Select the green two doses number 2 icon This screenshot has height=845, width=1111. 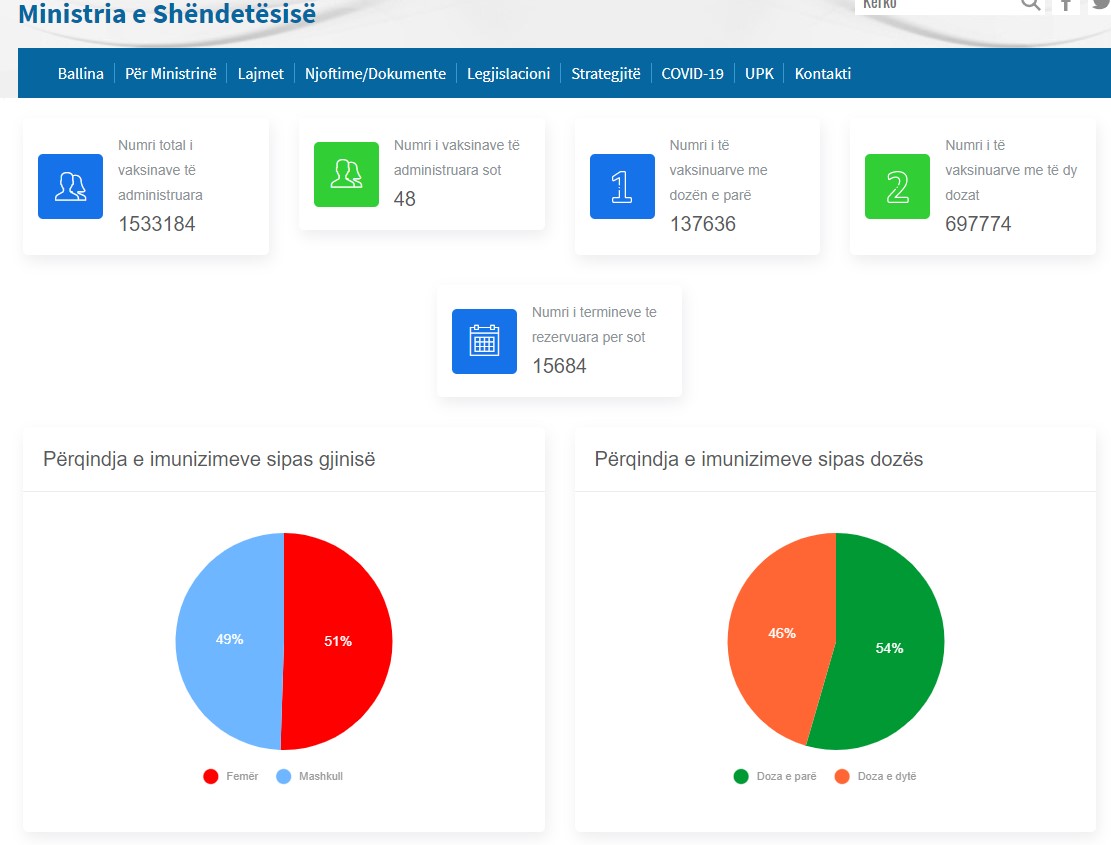(897, 186)
